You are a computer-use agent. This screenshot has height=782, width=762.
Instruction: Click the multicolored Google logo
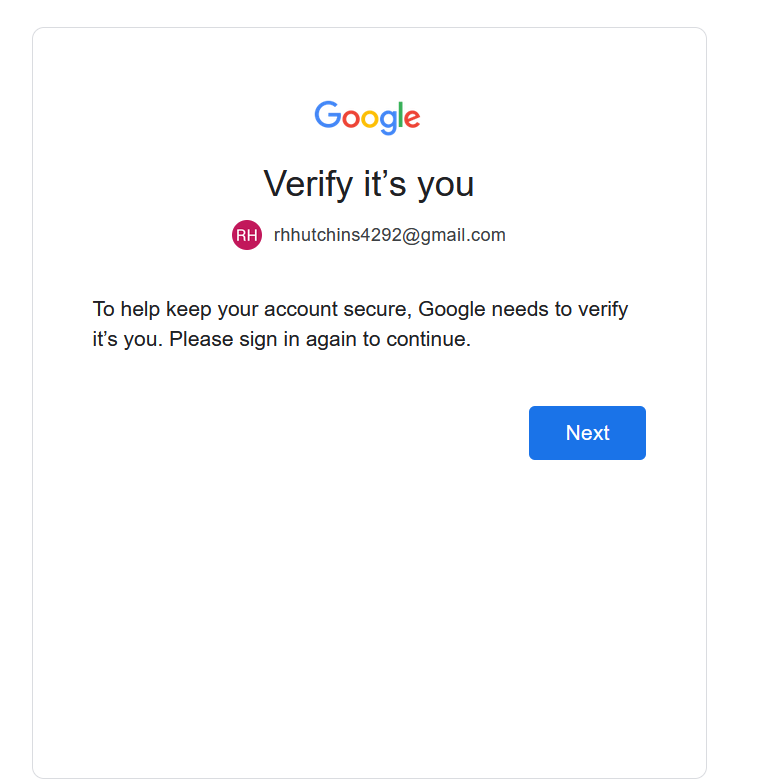368,118
